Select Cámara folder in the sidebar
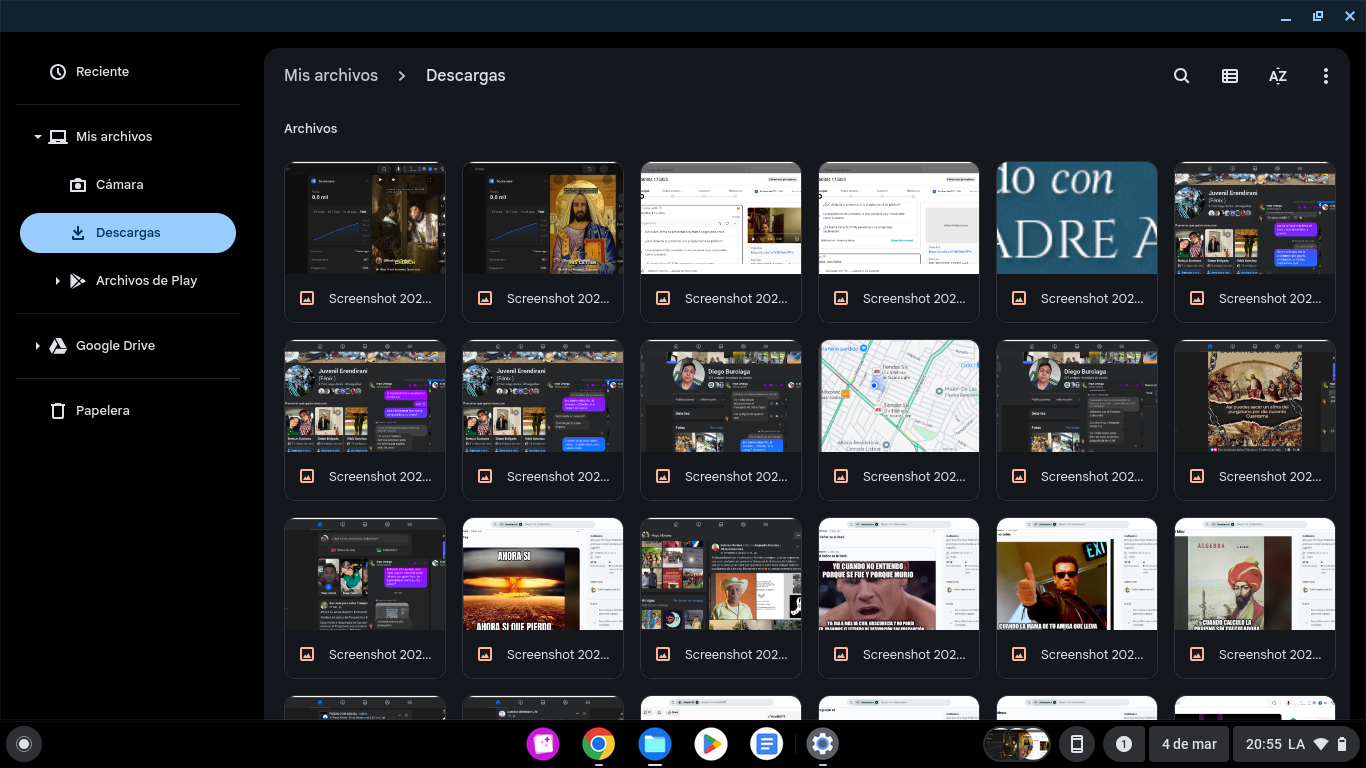Screen dimensions: 1366x768 coord(128,185)
